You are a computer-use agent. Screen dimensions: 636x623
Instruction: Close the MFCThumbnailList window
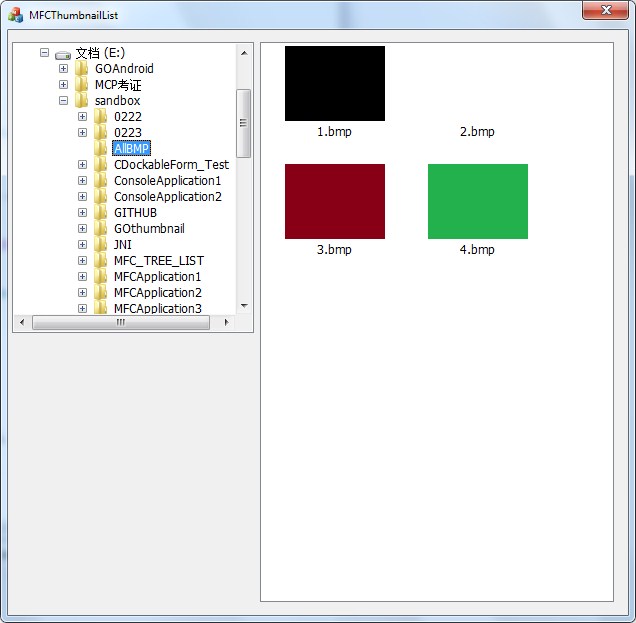coord(606,10)
